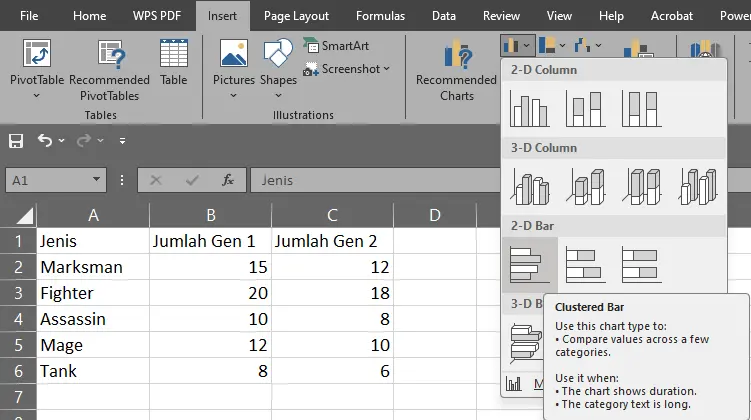Open the Pictures insert menu
Image resolution: width=751 pixels, height=420 pixels.
[234, 68]
